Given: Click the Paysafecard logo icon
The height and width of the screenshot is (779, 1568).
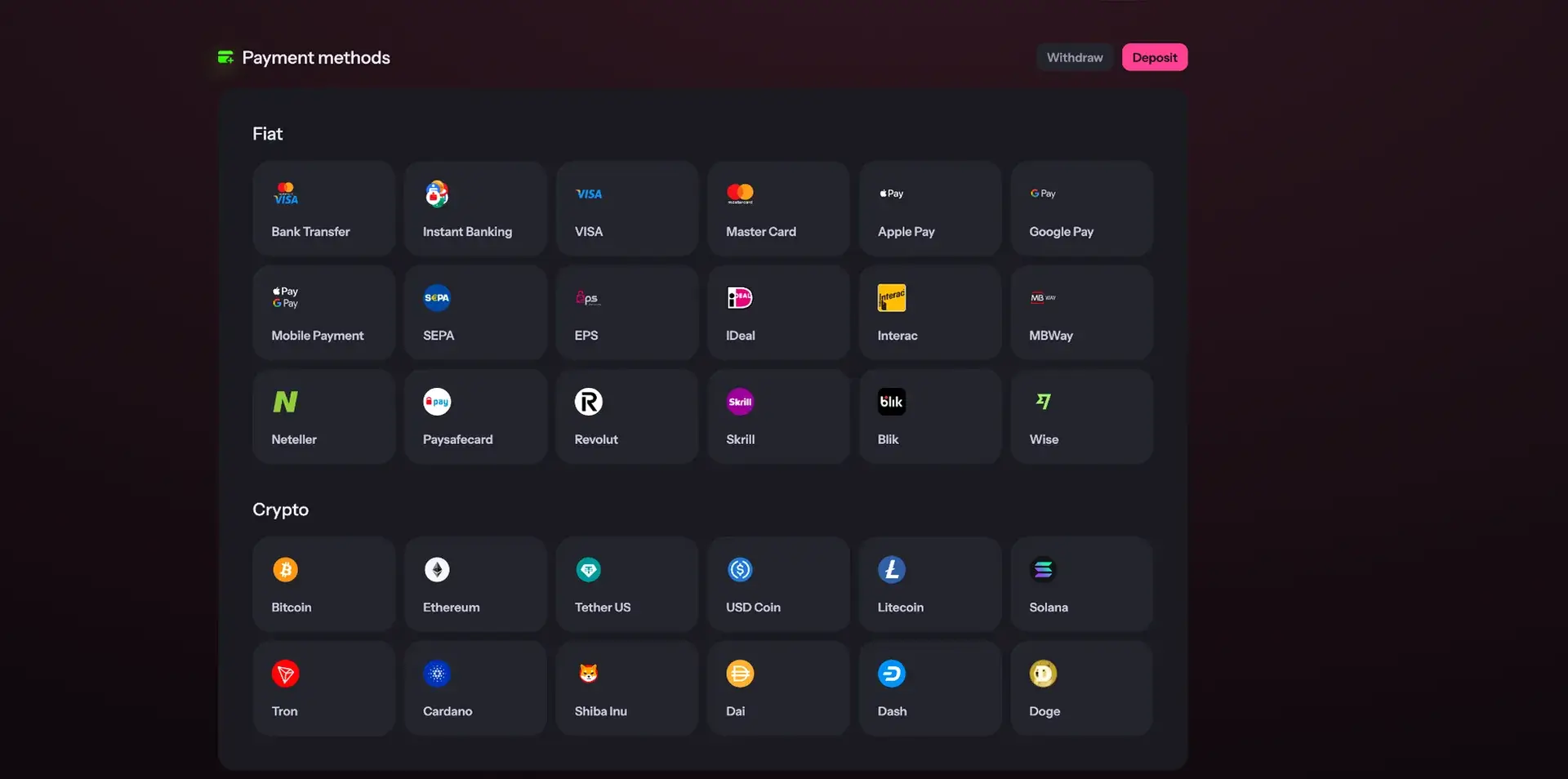Looking at the screenshot, I should (437, 401).
